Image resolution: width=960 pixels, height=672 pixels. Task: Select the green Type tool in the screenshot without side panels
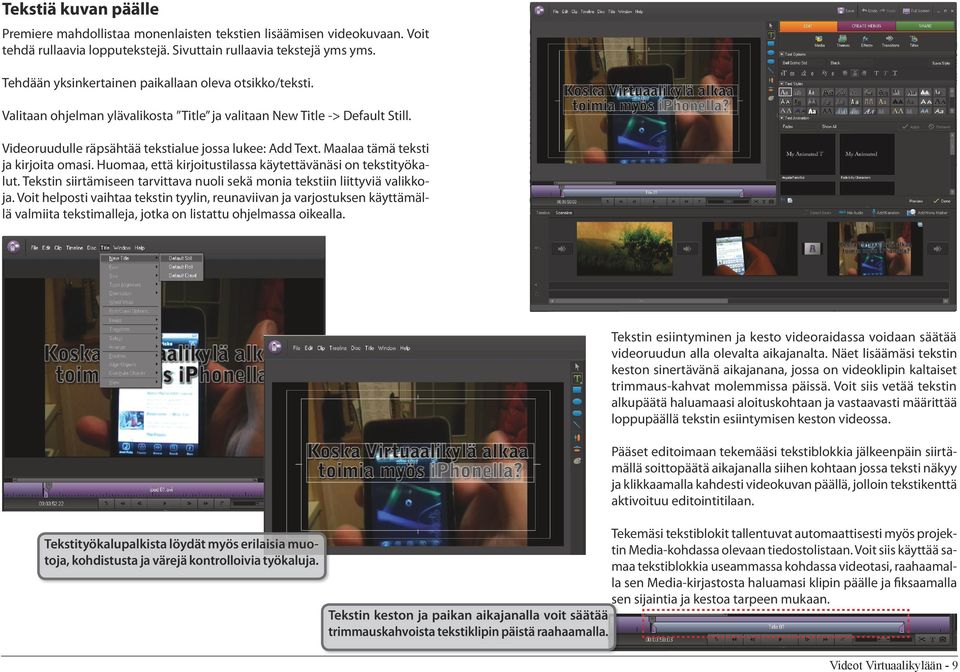tap(577, 378)
